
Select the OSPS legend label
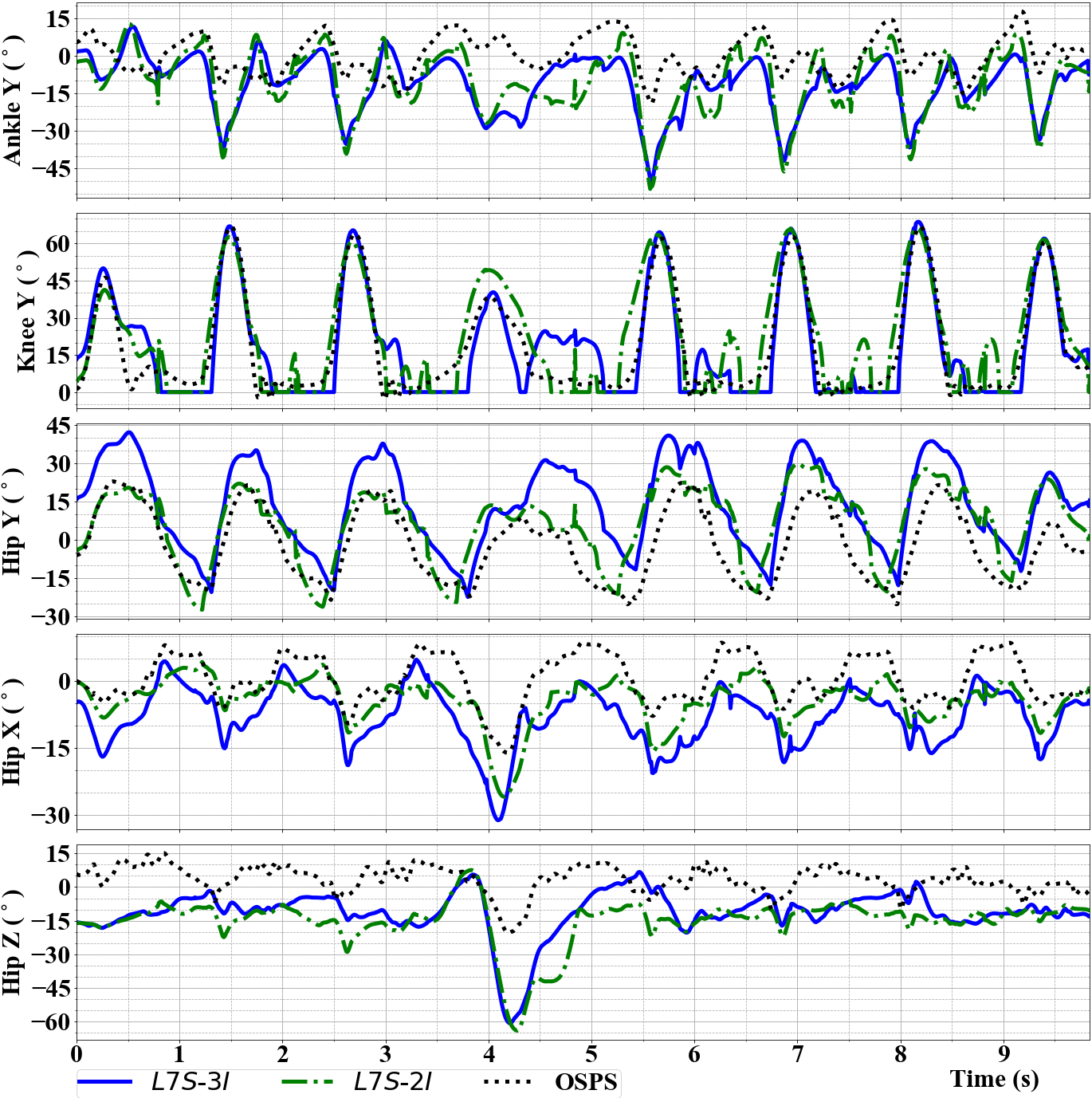586,1082
